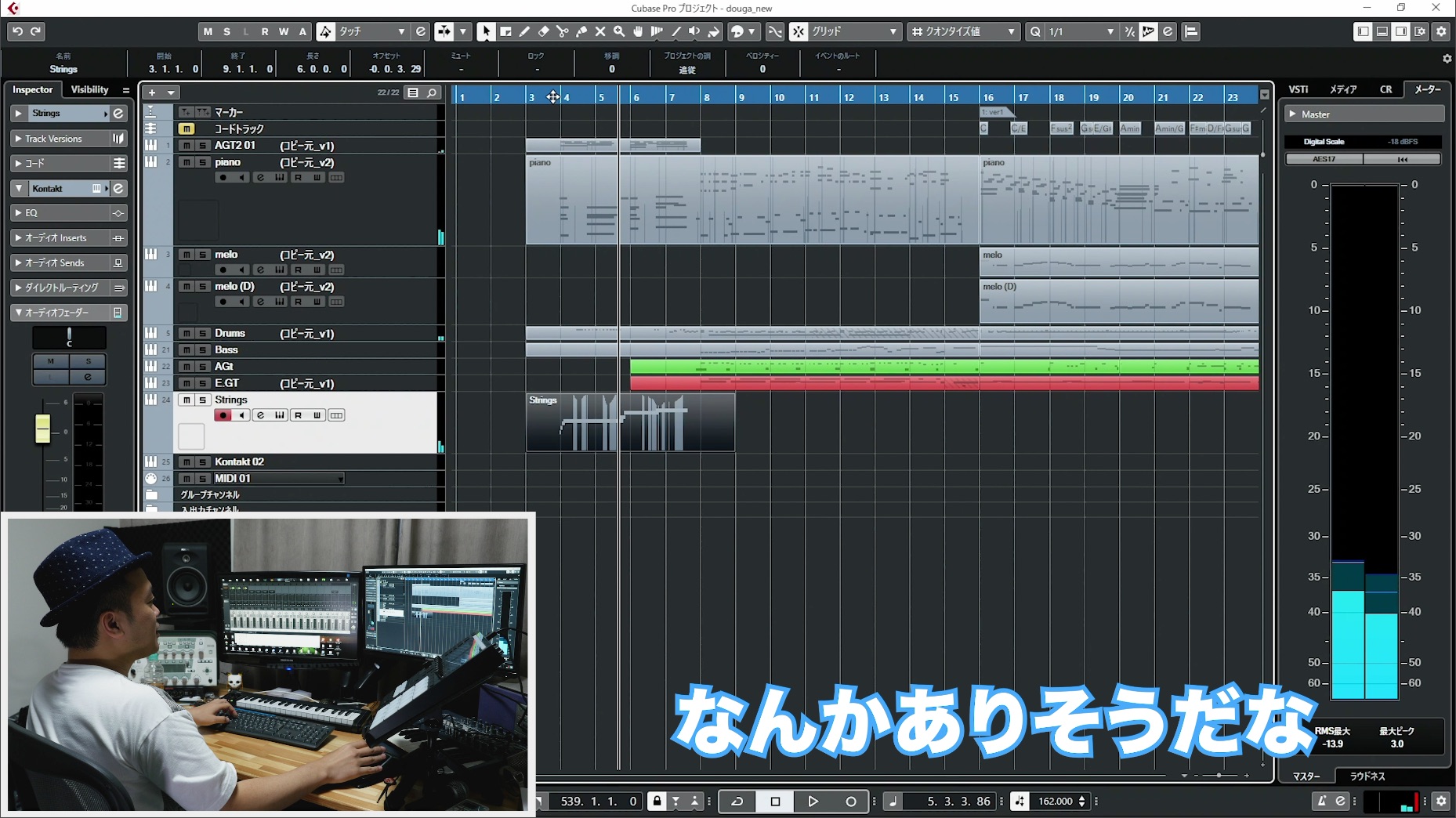Screen dimensions: 1456x818
Task: Select the Play speaker tool
Action: tap(694, 31)
